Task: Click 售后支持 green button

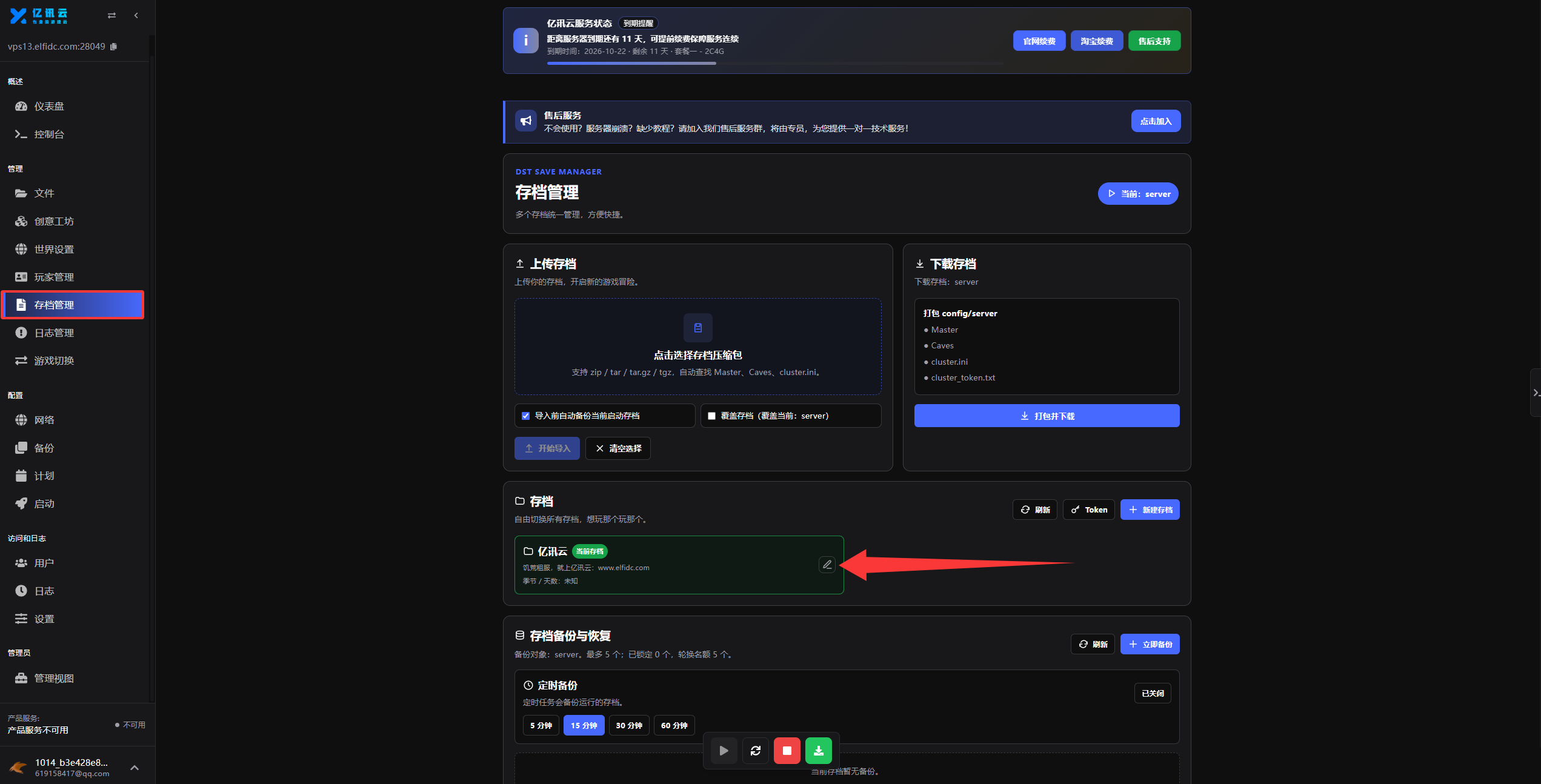Action: point(1154,41)
